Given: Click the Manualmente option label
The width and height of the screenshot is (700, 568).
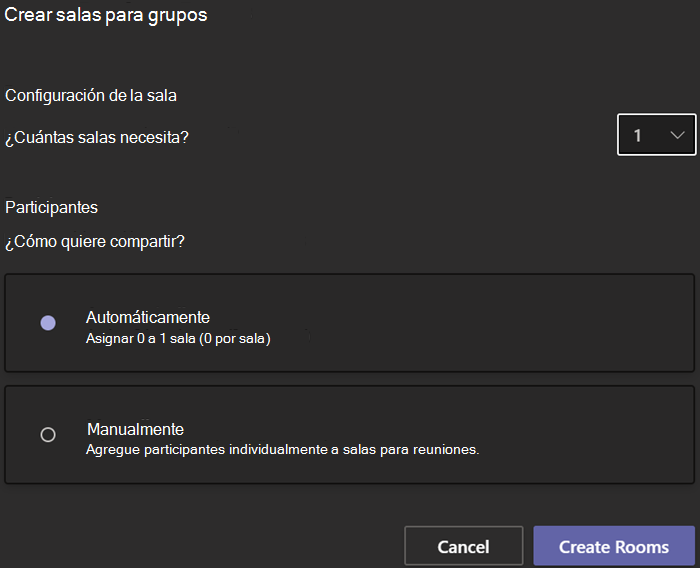Looking at the screenshot, I should pos(135,429).
